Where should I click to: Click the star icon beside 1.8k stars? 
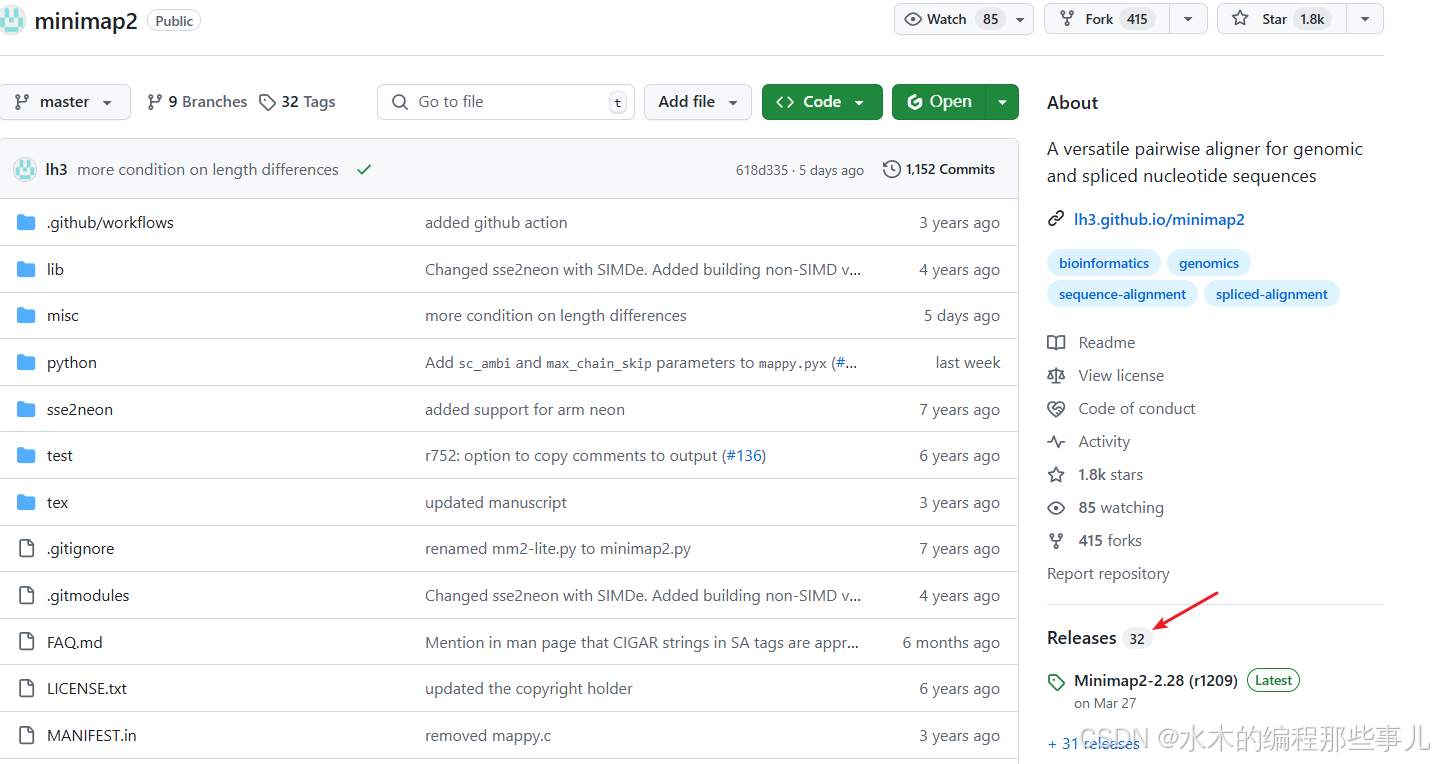tap(1056, 474)
